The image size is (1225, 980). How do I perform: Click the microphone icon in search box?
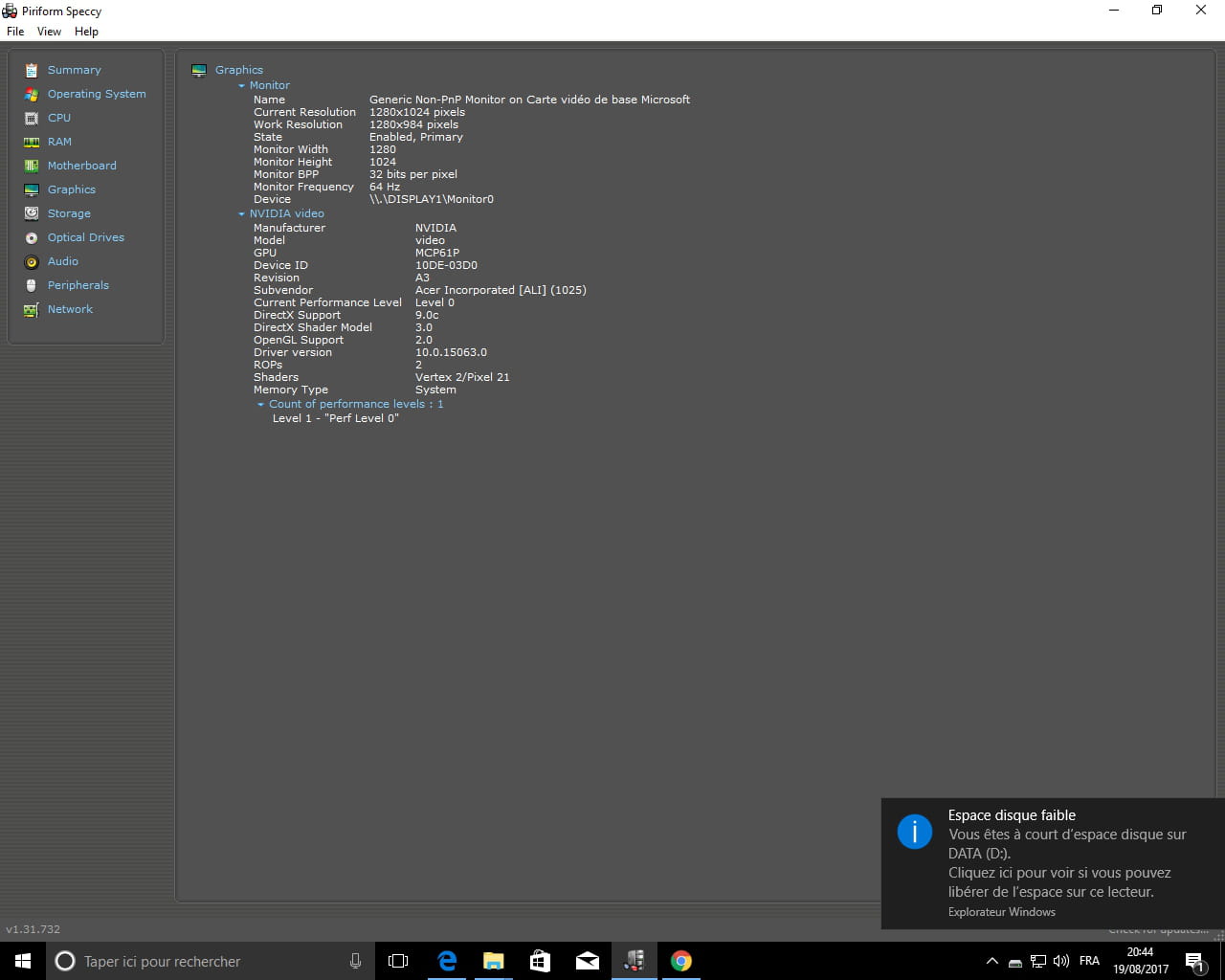click(355, 961)
